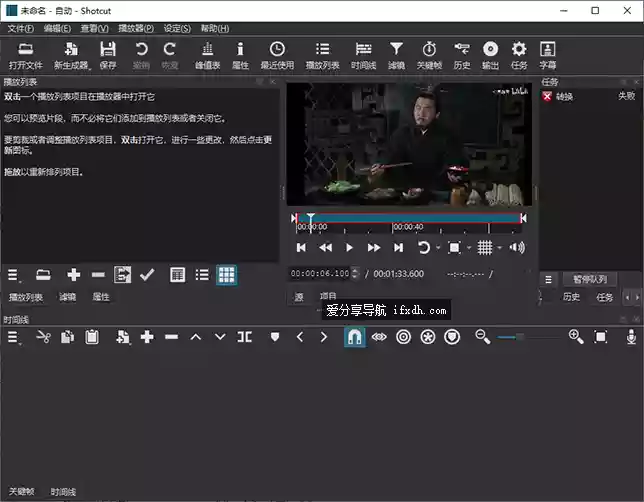Image resolution: width=644 pixels, height=502 pixels.
Task: Expand the zoom options dropdown arrow
Action: pos(469,248)
